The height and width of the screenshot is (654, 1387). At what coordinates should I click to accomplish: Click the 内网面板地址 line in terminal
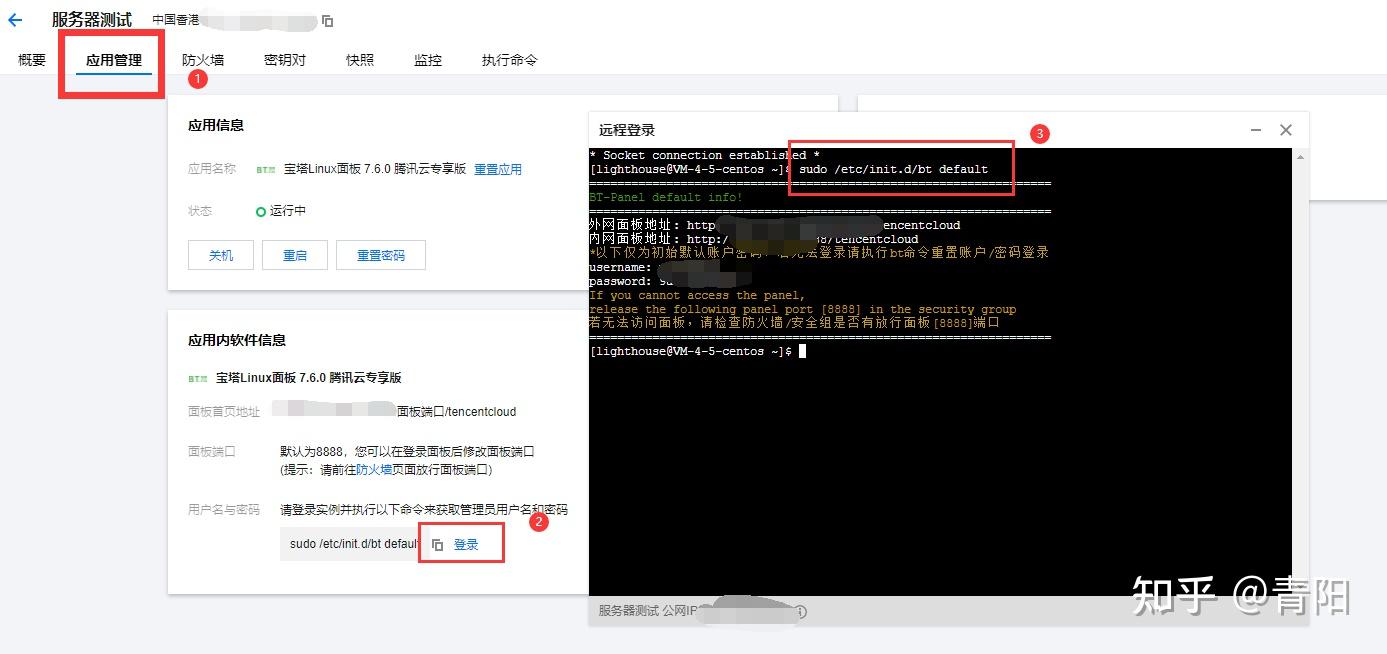point(753,239)
